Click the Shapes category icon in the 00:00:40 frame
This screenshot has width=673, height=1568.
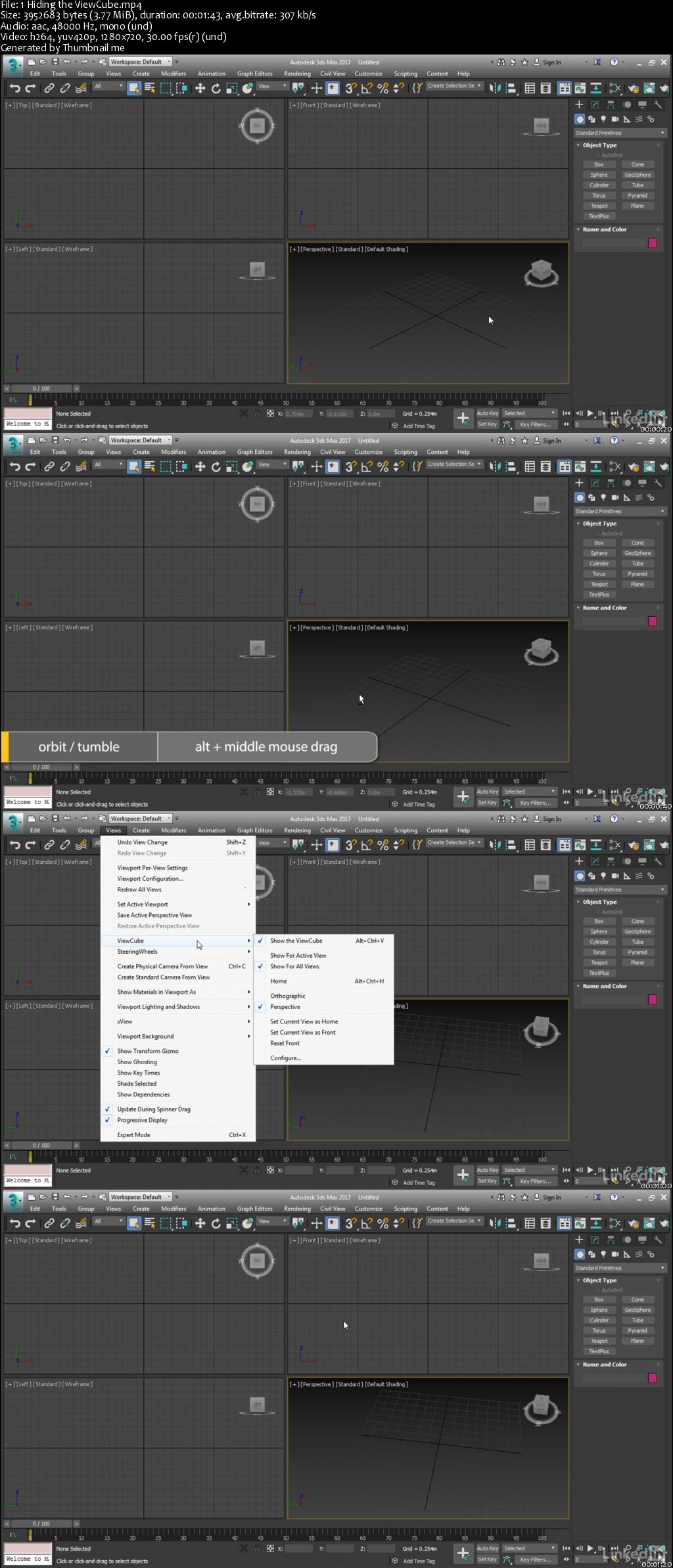point(592,497)
